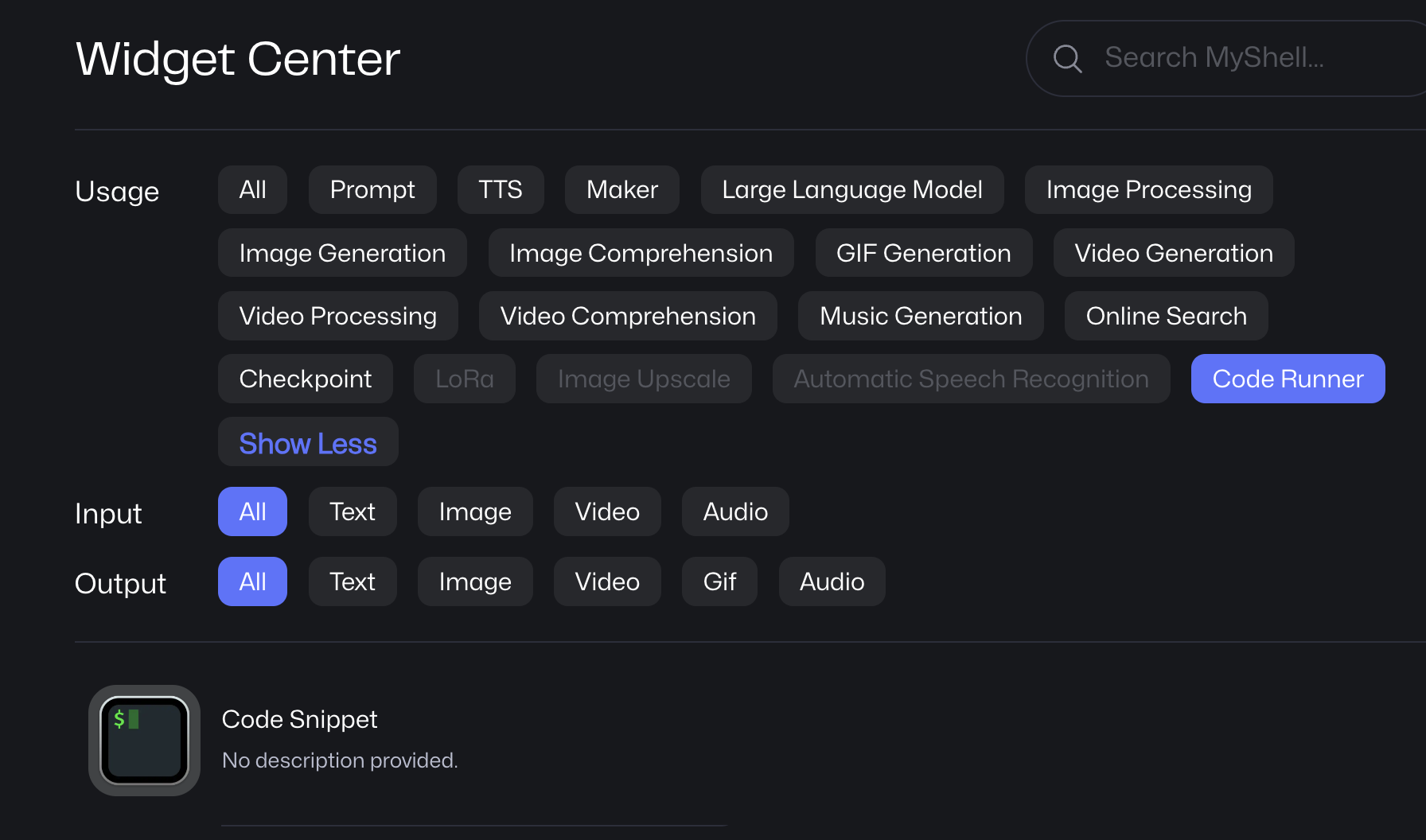
Task: Set Input filter to Audio
Action: pos(734,511)
